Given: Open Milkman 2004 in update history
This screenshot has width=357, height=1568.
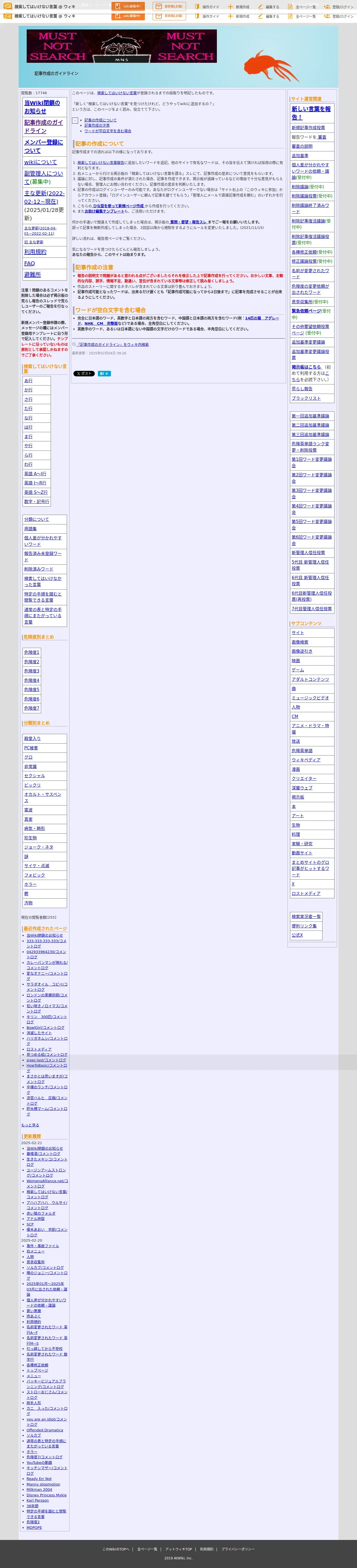Looking at the screenshot, I should (39, 1489).
